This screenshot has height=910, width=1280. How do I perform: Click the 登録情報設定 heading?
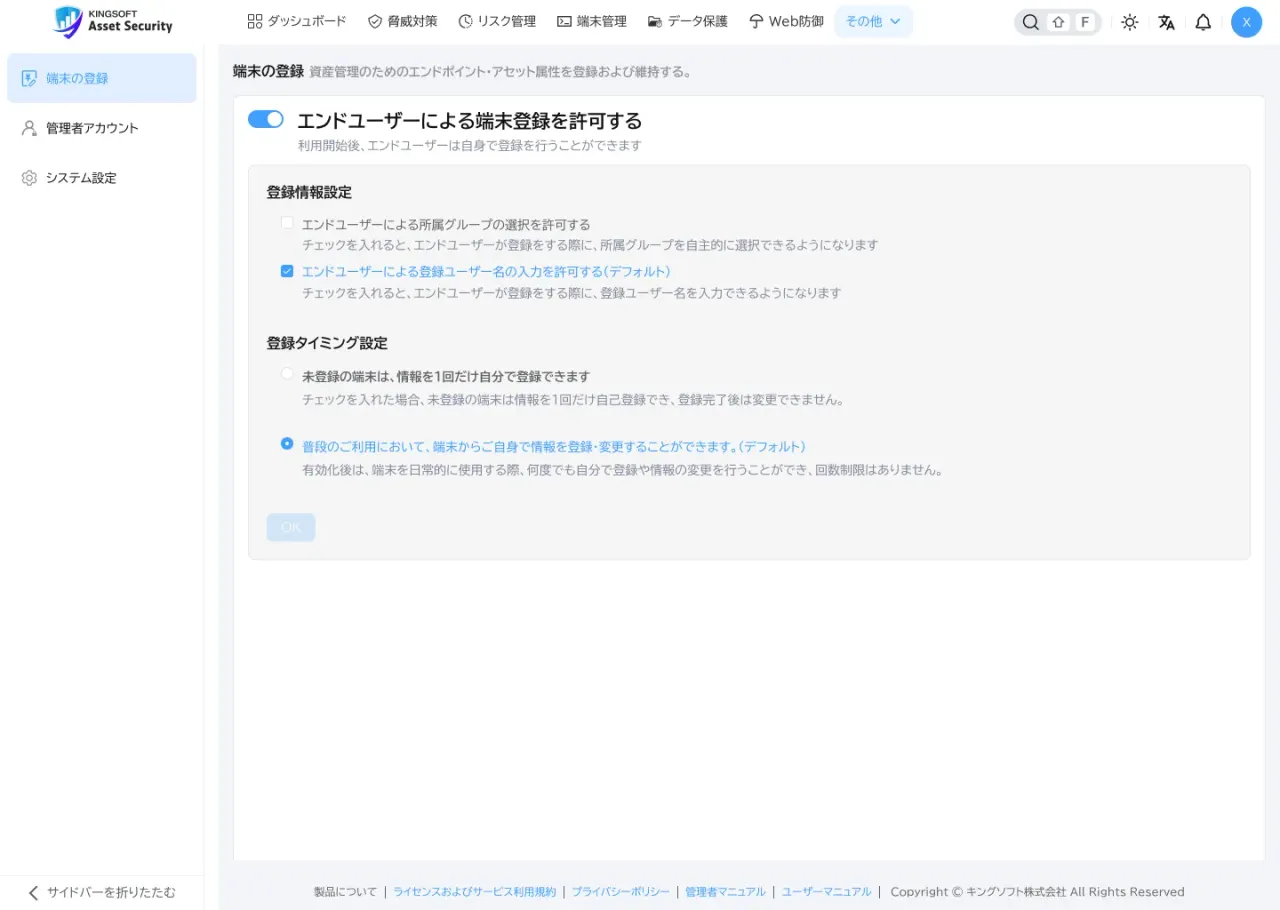(x=309, y=192)
